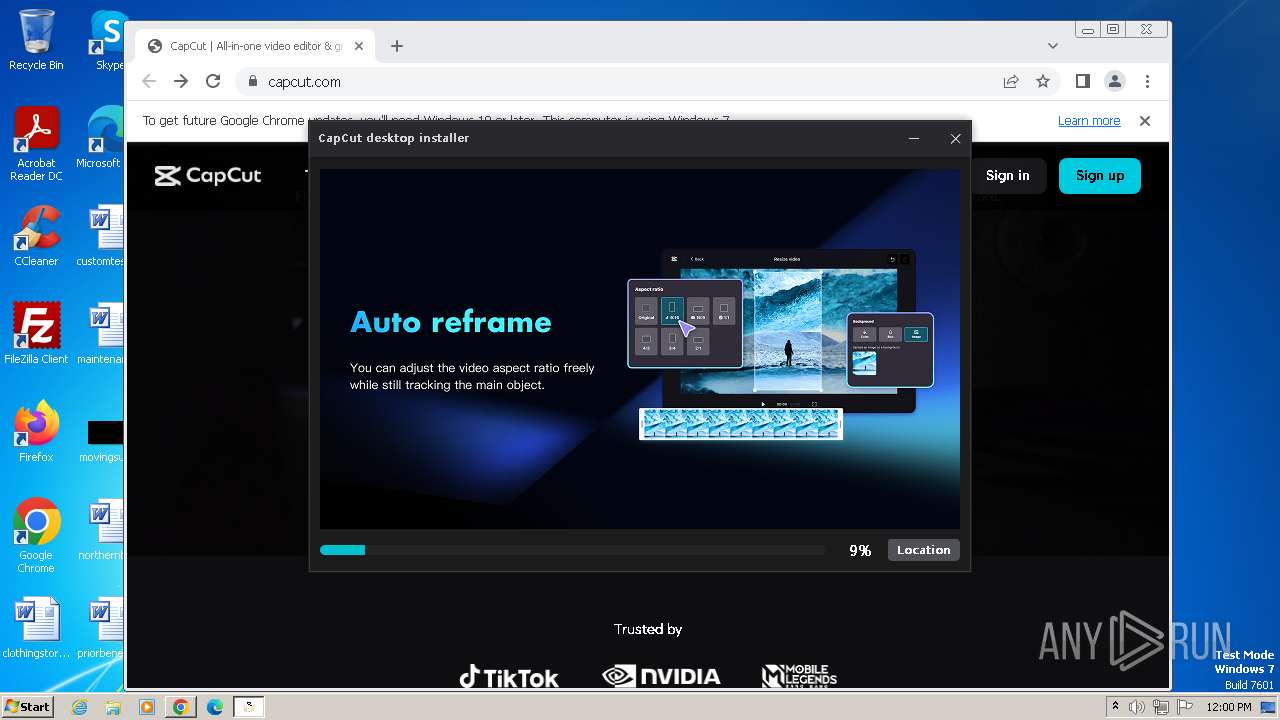Open CCleaner desktop icon
Viewport: 1280px width, 720px height.
[36, 236]
